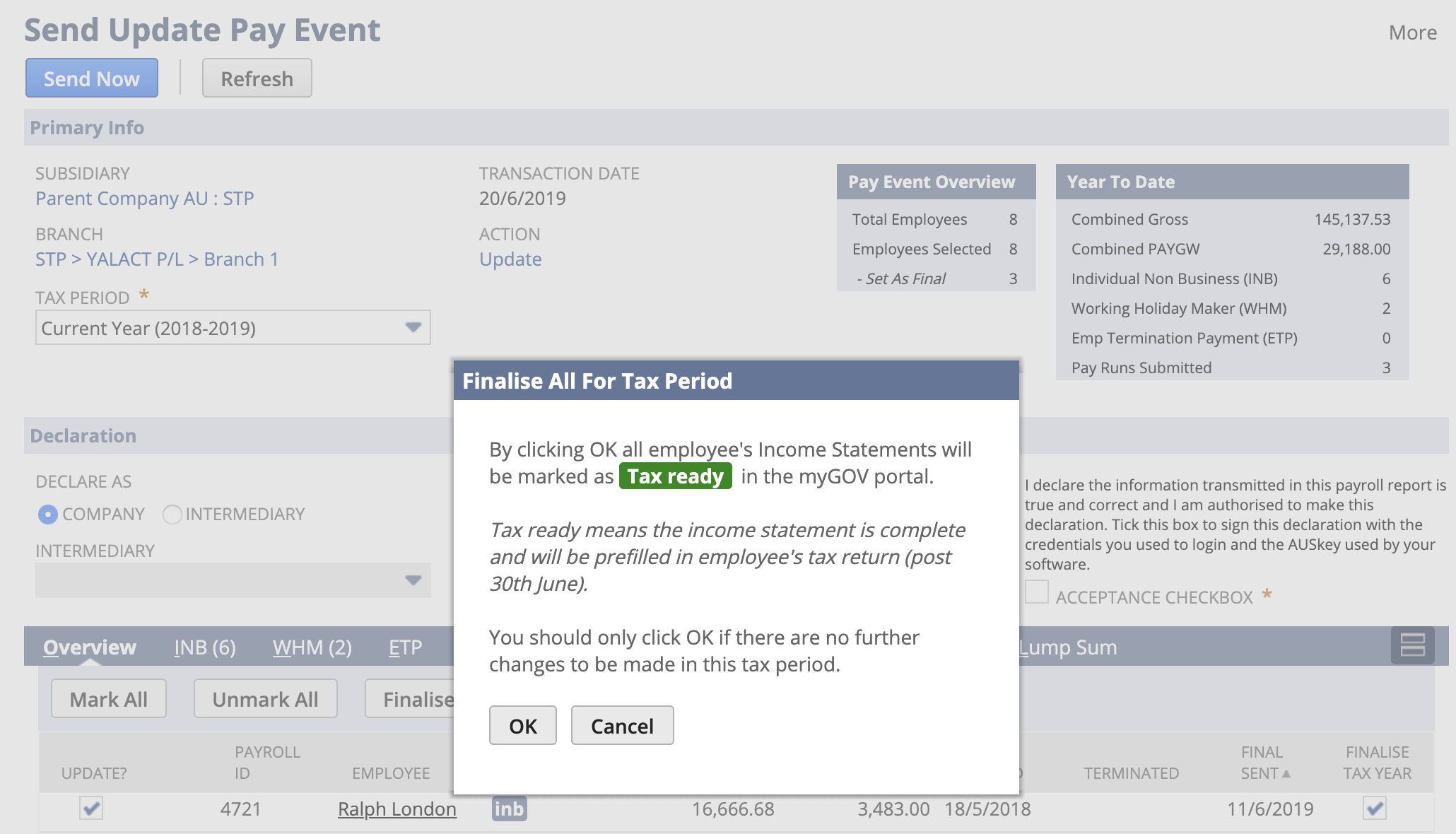Switch to the WHM (2) tab
Viewport: 1456px width, 834px height.
(311, 647)
